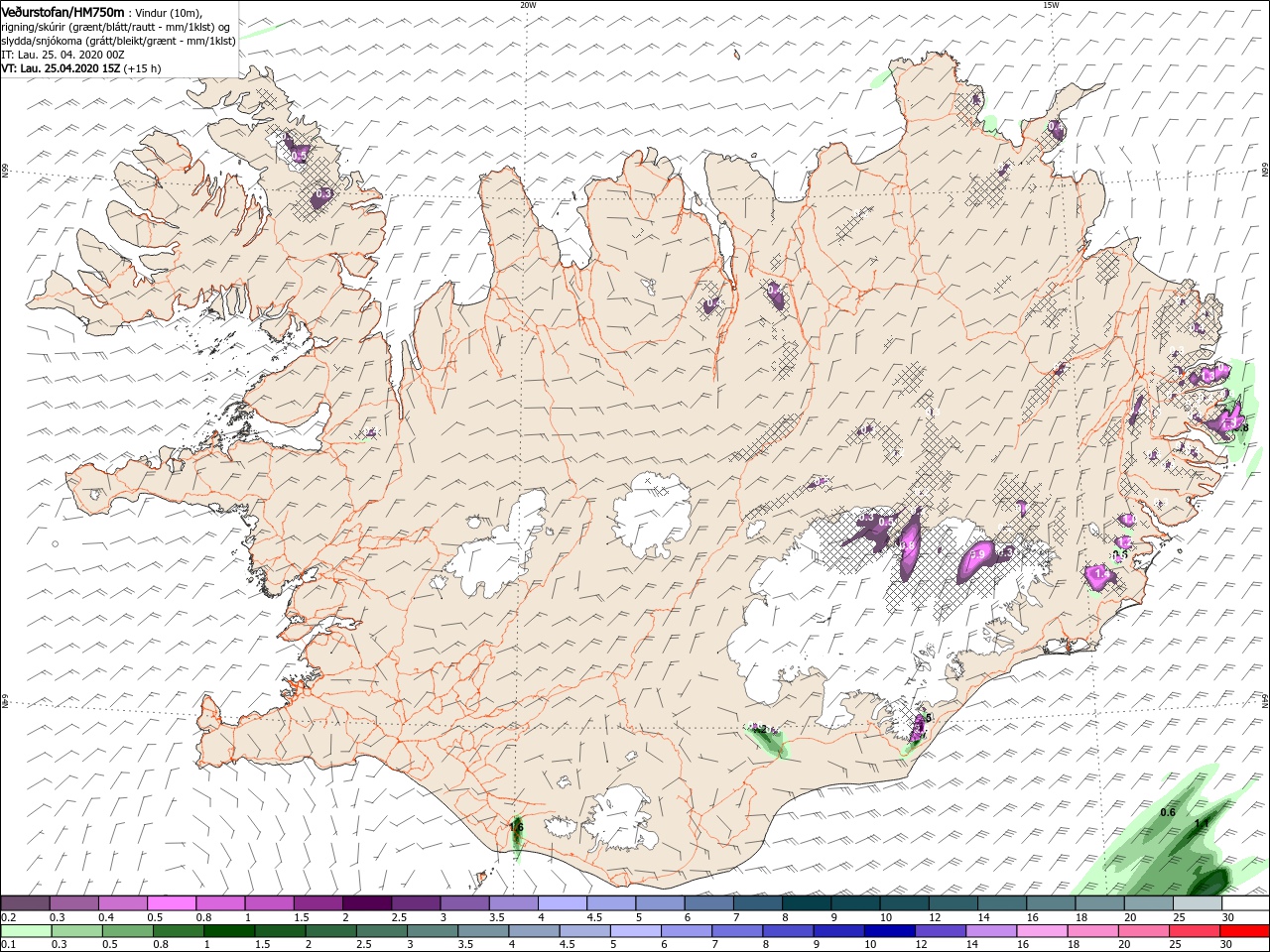Viewport: 1270px width, 952px height.
Task: Click the '0.5' snow value in the Westfjords
Action: tap(297, 155)
